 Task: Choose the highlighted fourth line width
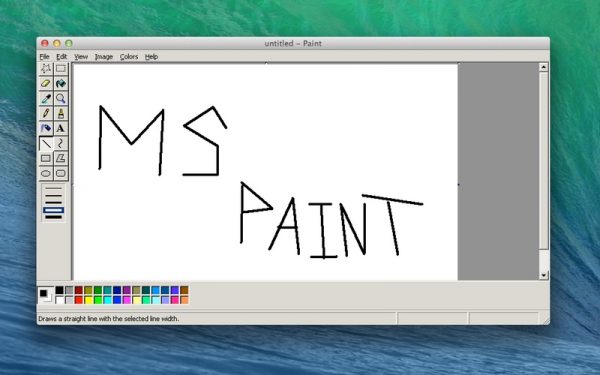[x=54, y=210]
